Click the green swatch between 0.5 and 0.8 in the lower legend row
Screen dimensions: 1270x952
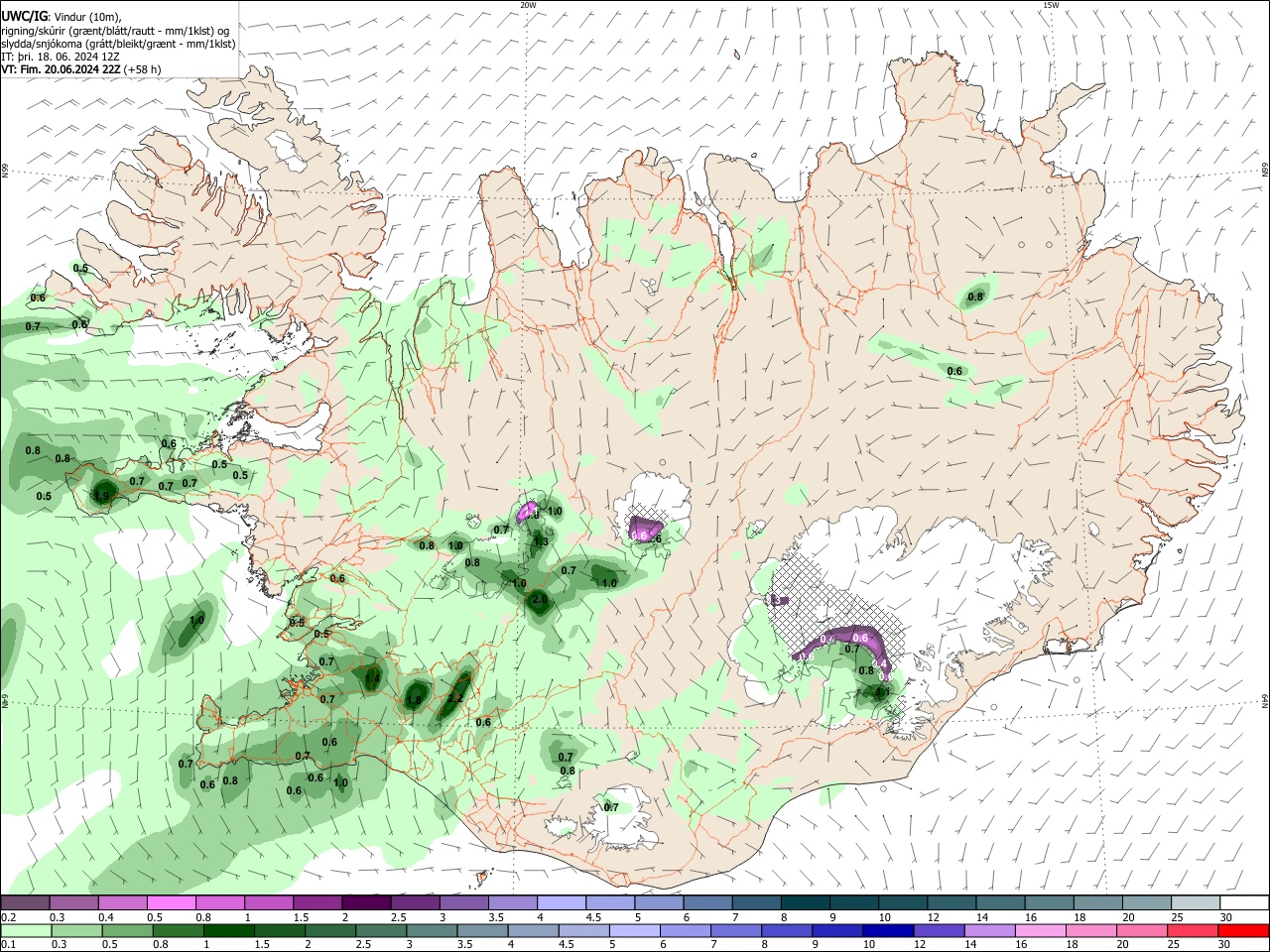point(128,930)
